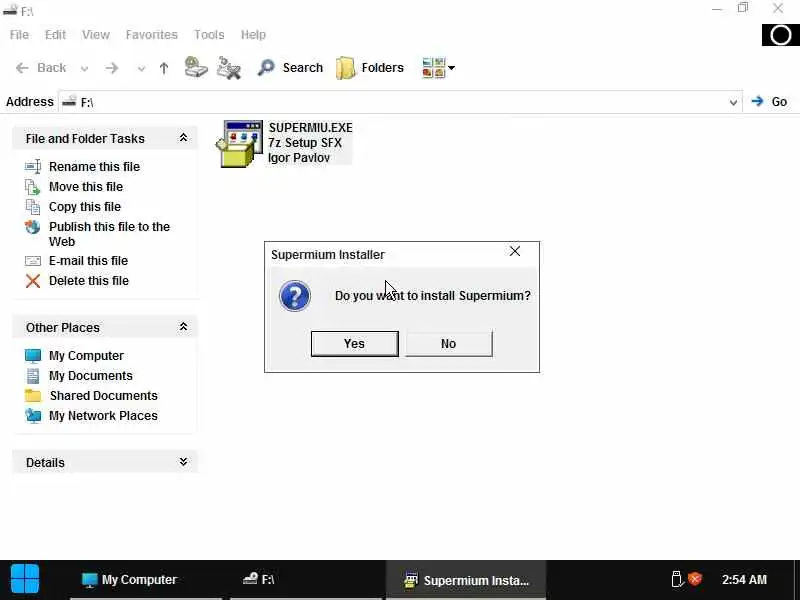This screenshot has width=800, height=600.
Task: Click the Go button
Action: tap(769, 102)
